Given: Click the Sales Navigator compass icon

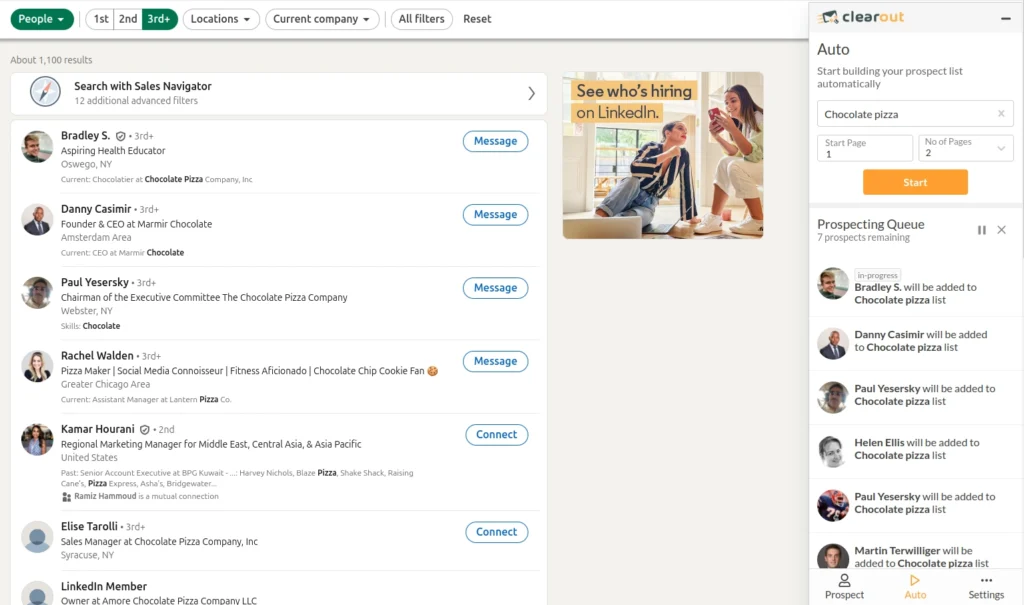Looking at the screenshot, I should (45, 92).
